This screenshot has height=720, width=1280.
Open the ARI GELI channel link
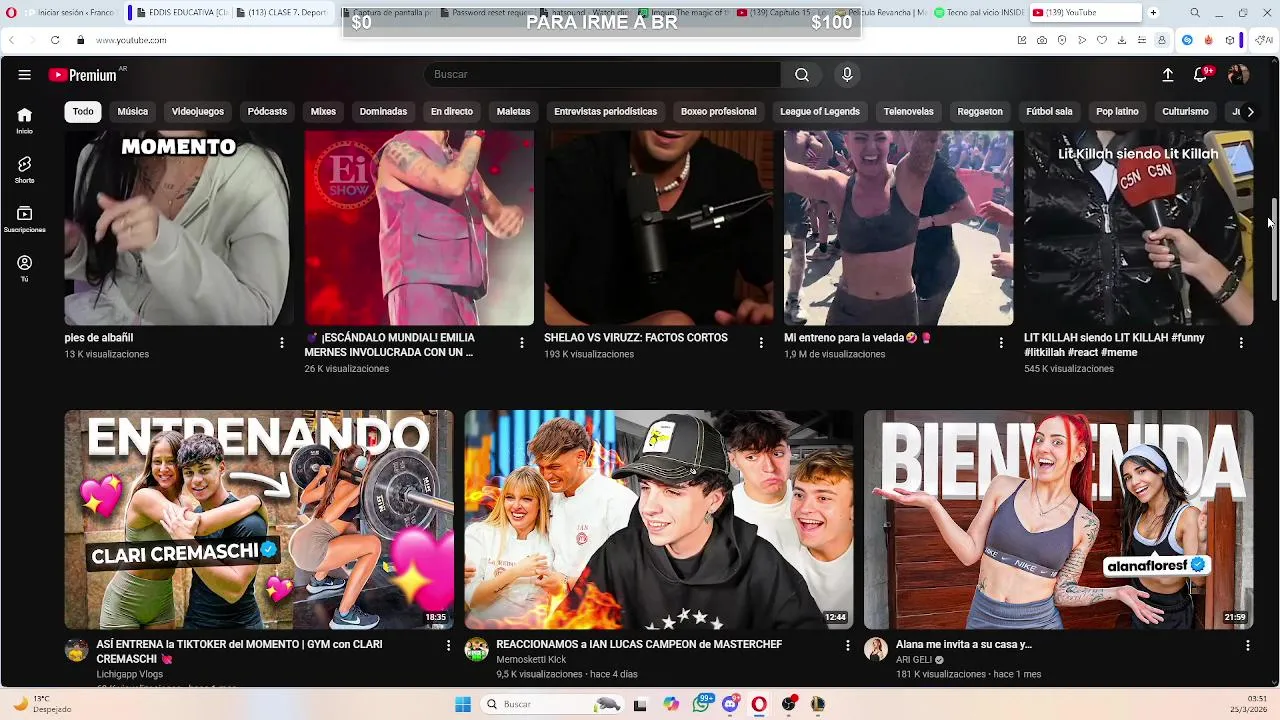tap(914, 660)
